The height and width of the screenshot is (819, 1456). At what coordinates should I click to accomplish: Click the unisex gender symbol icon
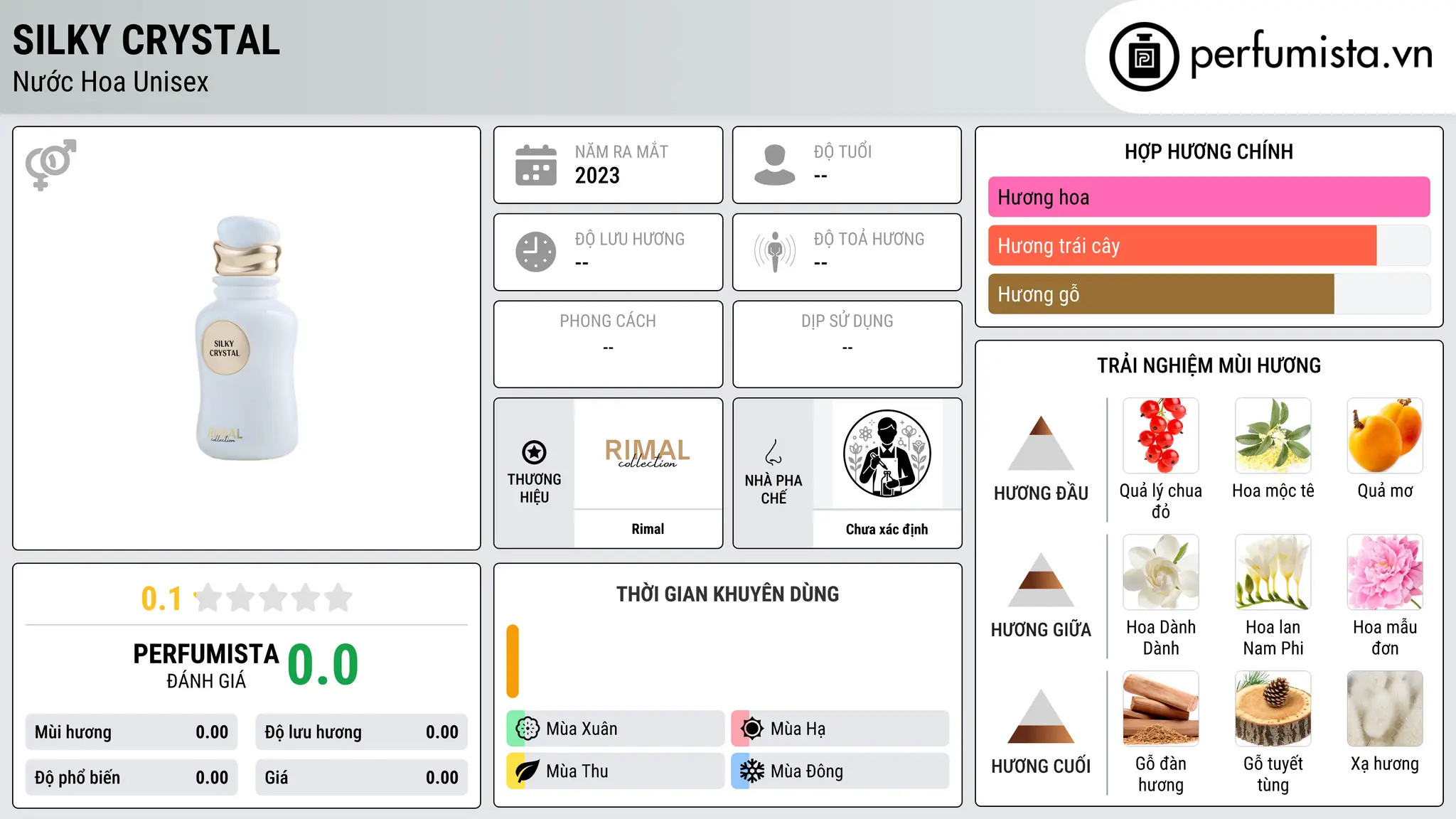click(x=50, y=164)
